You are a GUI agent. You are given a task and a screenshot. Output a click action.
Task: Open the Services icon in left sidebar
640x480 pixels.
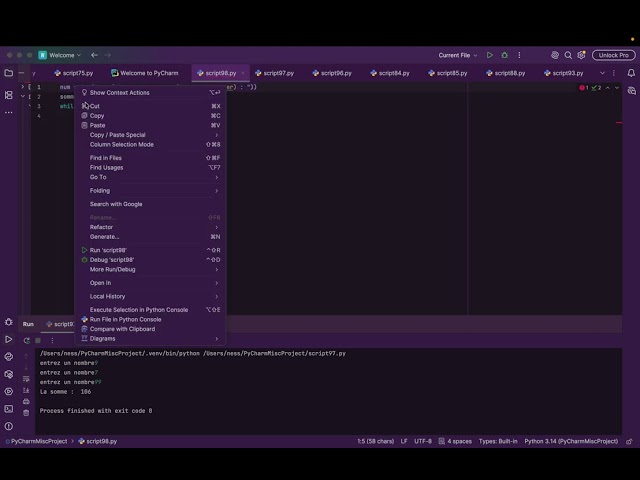coord(9,391)
